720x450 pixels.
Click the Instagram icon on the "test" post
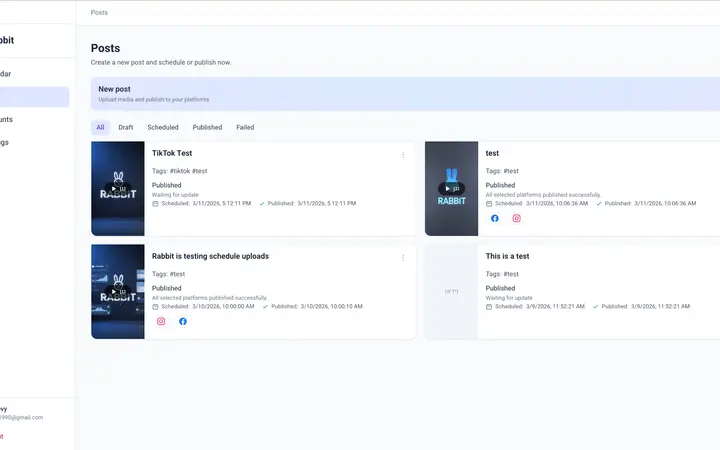pyautogui.click(x=517, y=218)
